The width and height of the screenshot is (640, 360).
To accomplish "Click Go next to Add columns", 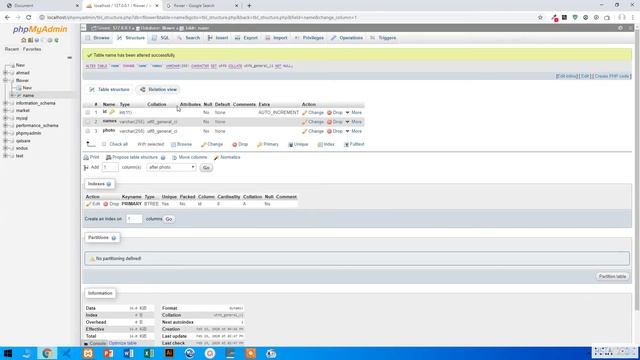I will (206, 168).
